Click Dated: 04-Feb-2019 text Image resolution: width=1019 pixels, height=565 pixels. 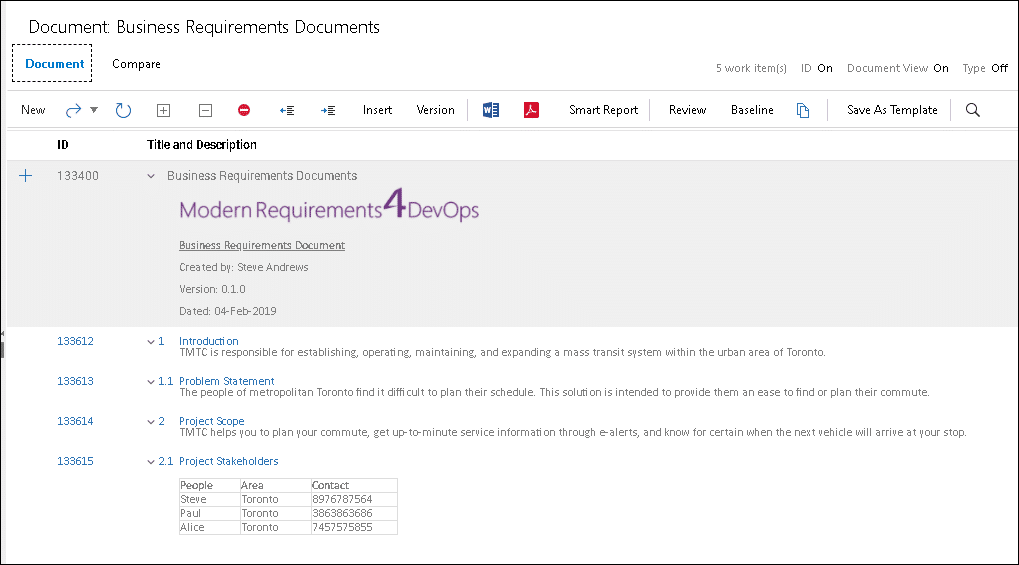tap(227, 311)
